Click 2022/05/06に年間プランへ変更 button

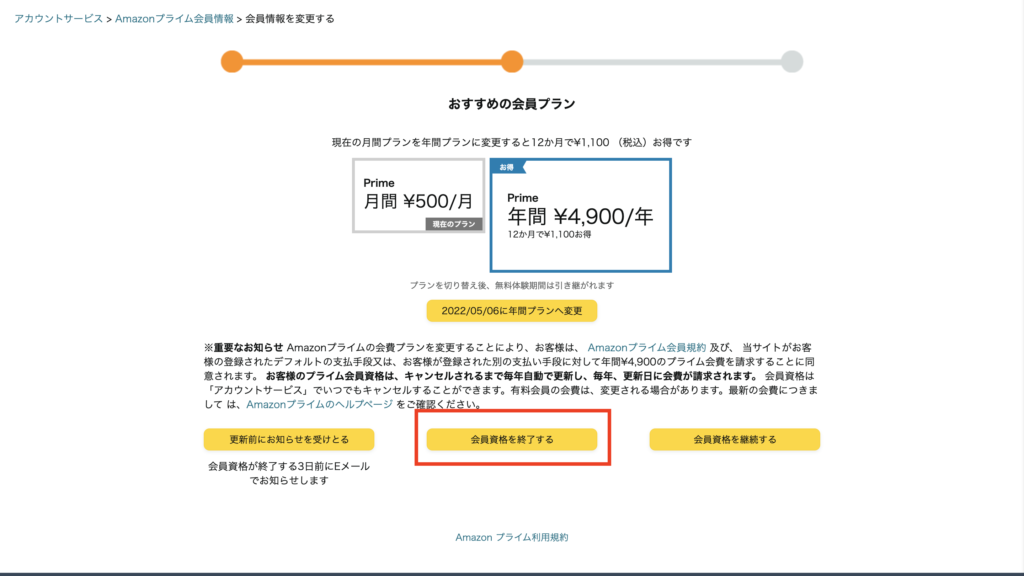[x=512, y=311]
